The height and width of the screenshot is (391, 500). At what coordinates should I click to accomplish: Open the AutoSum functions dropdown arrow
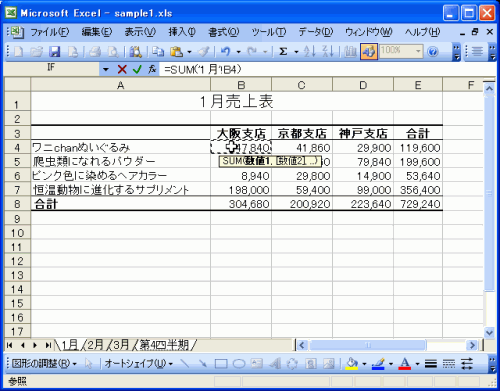tap(296, 52)
